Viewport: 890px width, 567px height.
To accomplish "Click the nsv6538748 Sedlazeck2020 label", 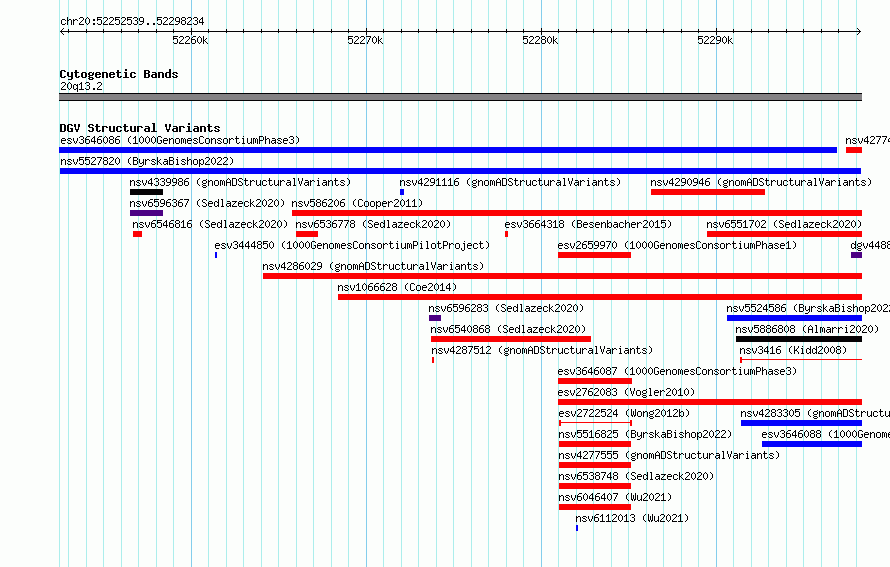I will [x=636, y=476].
